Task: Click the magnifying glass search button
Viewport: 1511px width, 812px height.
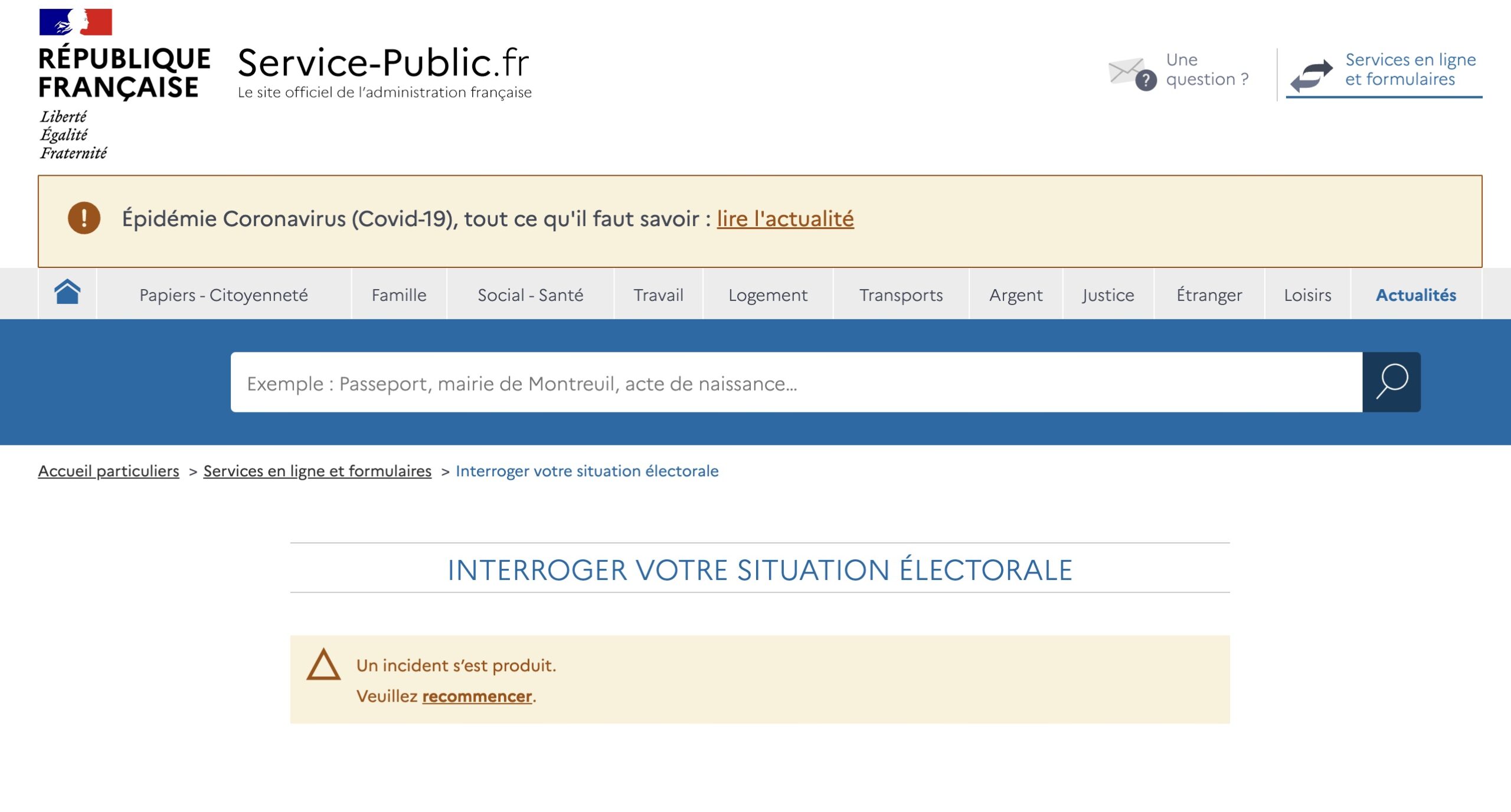Action: 1391,382
